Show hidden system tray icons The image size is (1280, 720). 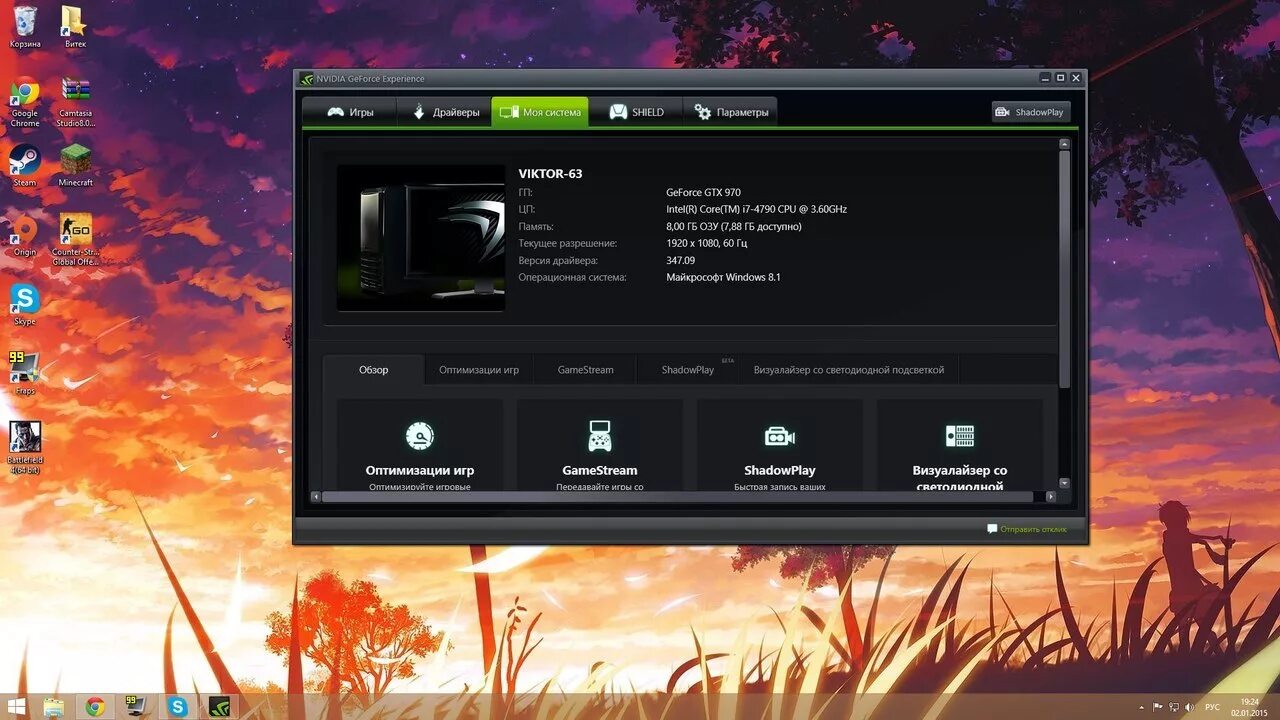(1142, 707)
